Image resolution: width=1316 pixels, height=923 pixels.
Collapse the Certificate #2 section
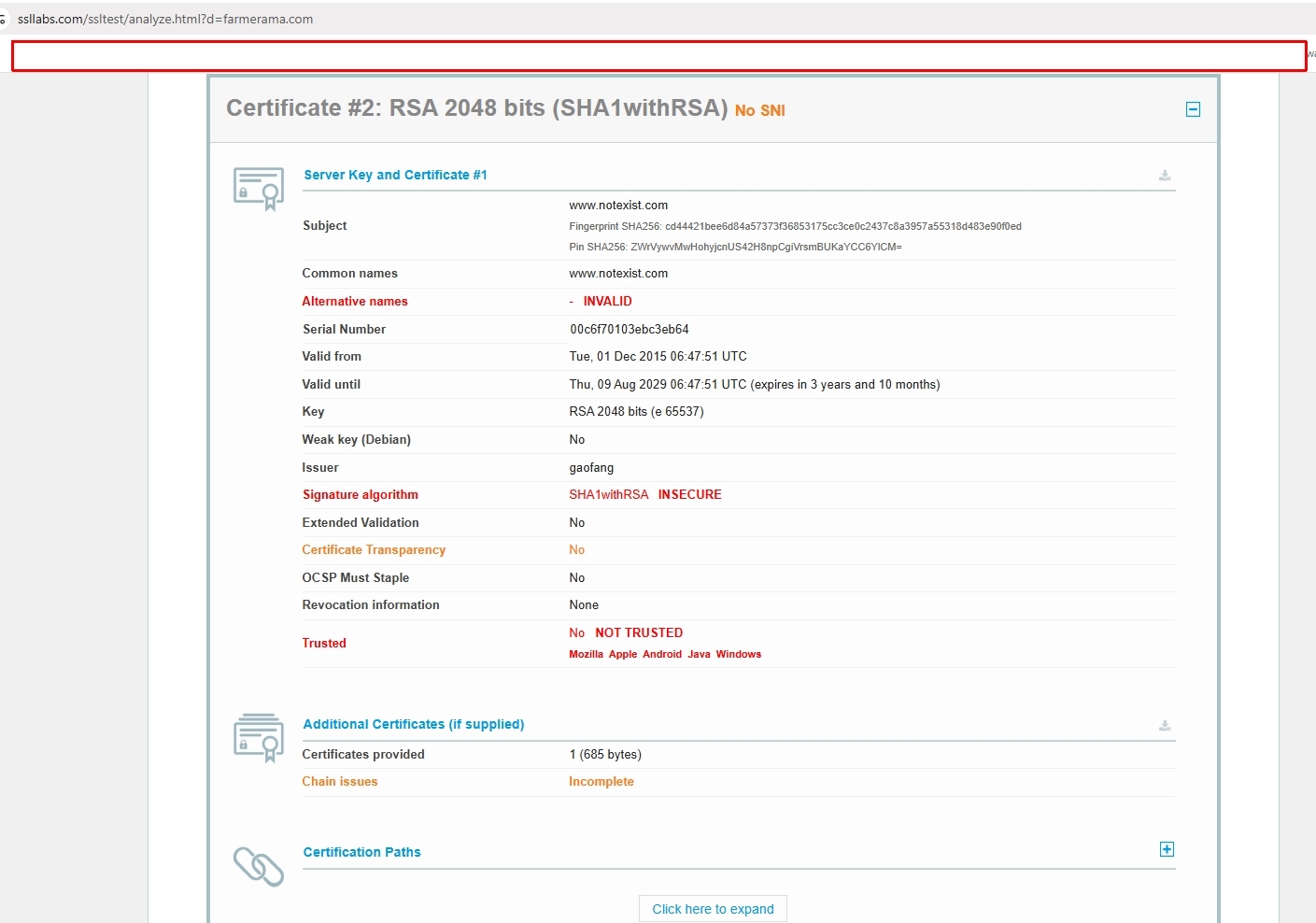[x=1193, y=109]
